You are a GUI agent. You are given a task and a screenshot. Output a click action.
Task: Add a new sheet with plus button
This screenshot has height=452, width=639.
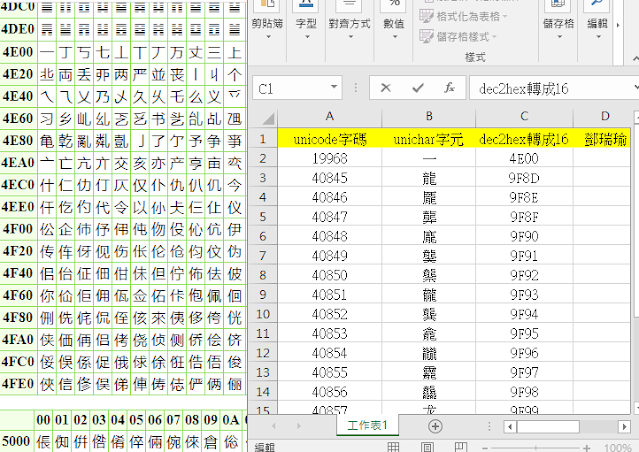[x=435, y=426]
